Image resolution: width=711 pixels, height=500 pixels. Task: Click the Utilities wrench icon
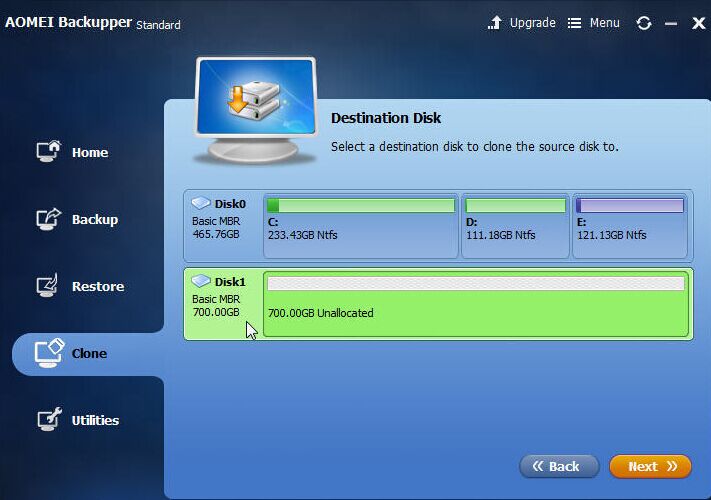[x=49, y=420]
